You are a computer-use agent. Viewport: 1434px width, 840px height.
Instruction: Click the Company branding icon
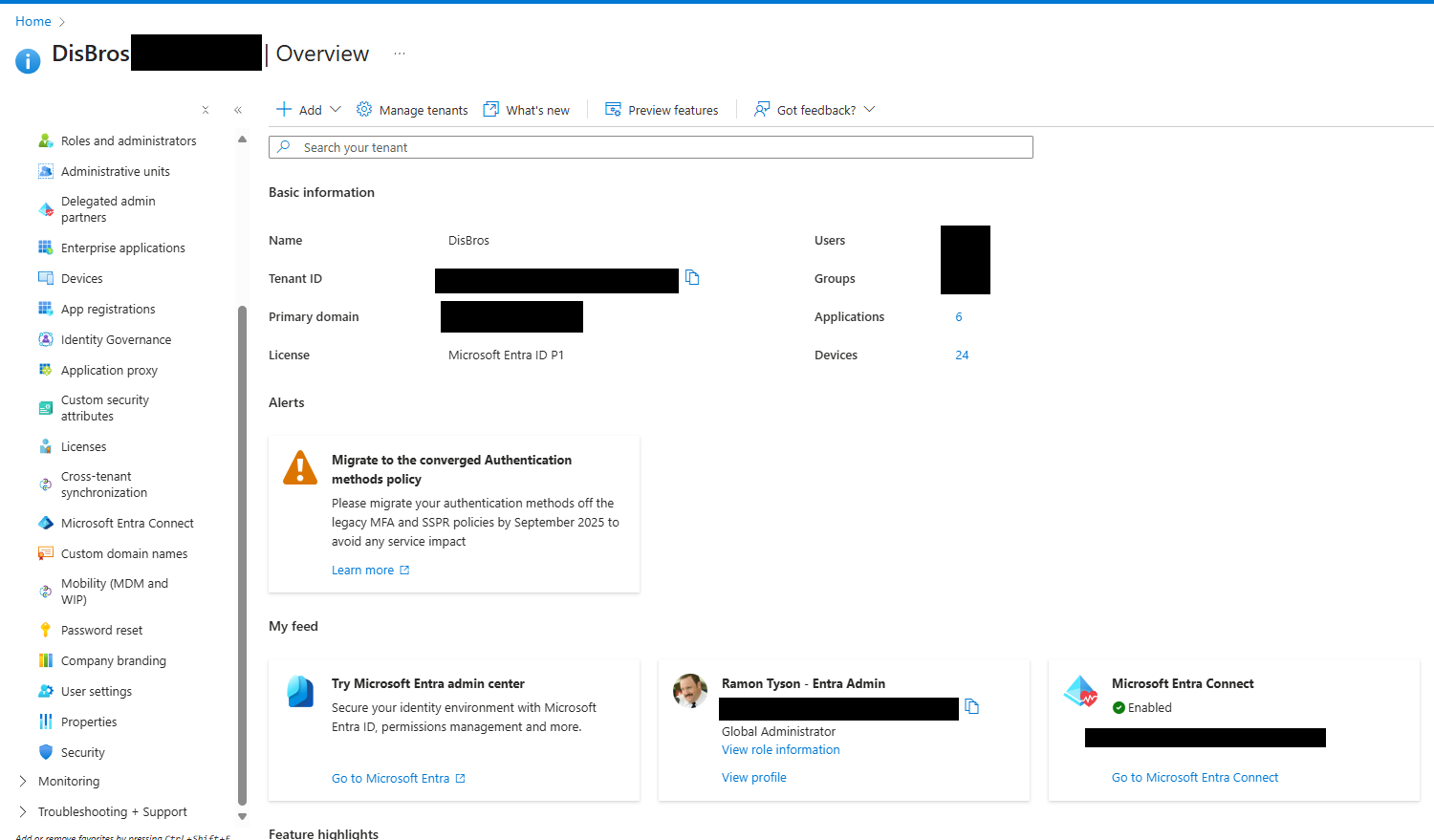point(45,660)
